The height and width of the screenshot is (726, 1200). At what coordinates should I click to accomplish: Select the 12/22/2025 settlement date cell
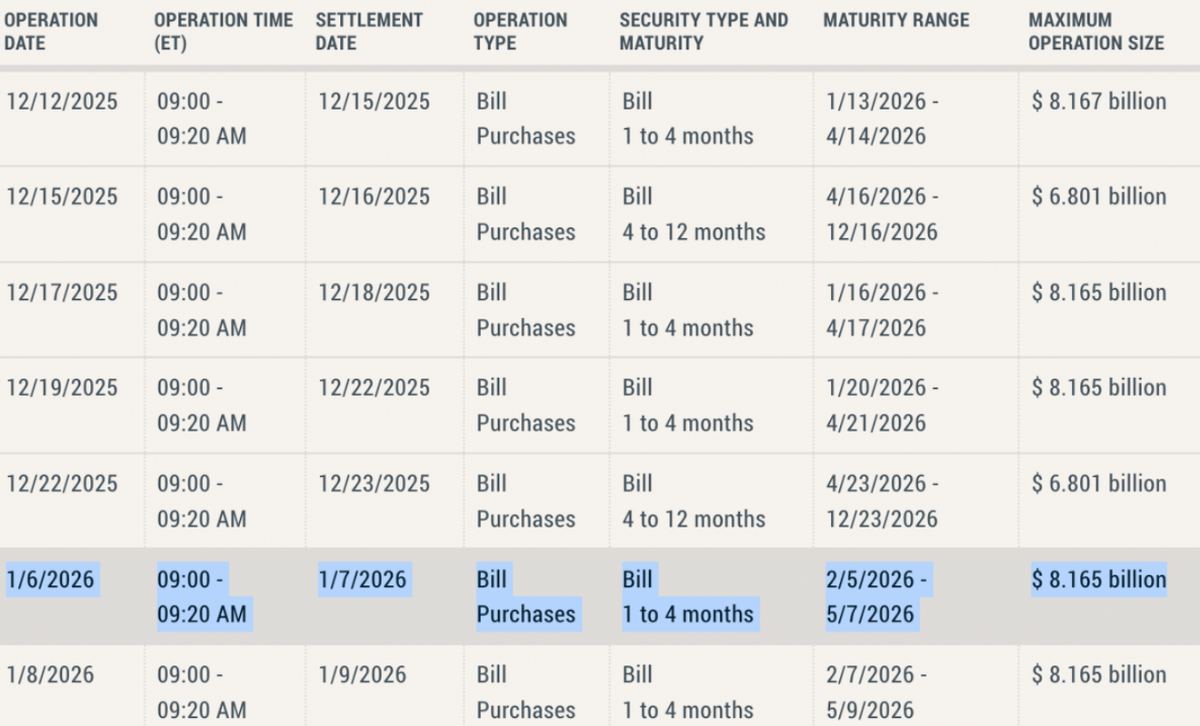tap(374, 388)
